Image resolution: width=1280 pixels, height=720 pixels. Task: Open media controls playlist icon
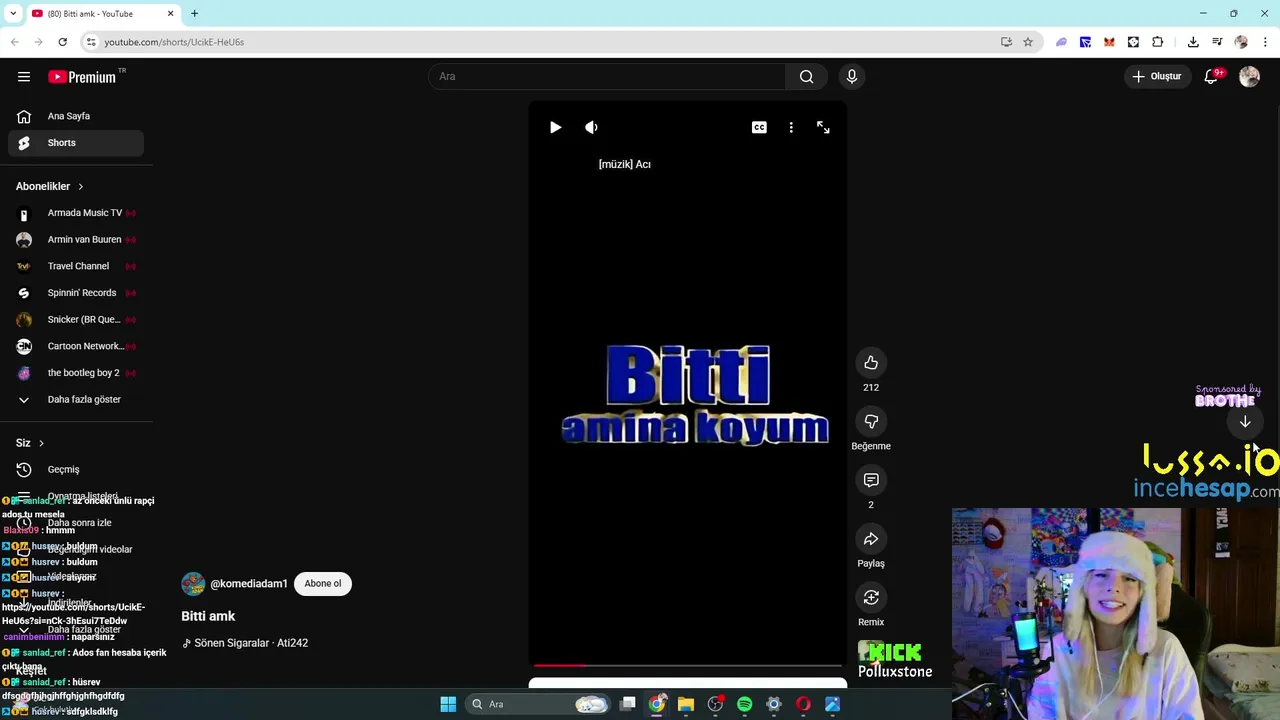pyautogui.click(x=1217, y=42)
